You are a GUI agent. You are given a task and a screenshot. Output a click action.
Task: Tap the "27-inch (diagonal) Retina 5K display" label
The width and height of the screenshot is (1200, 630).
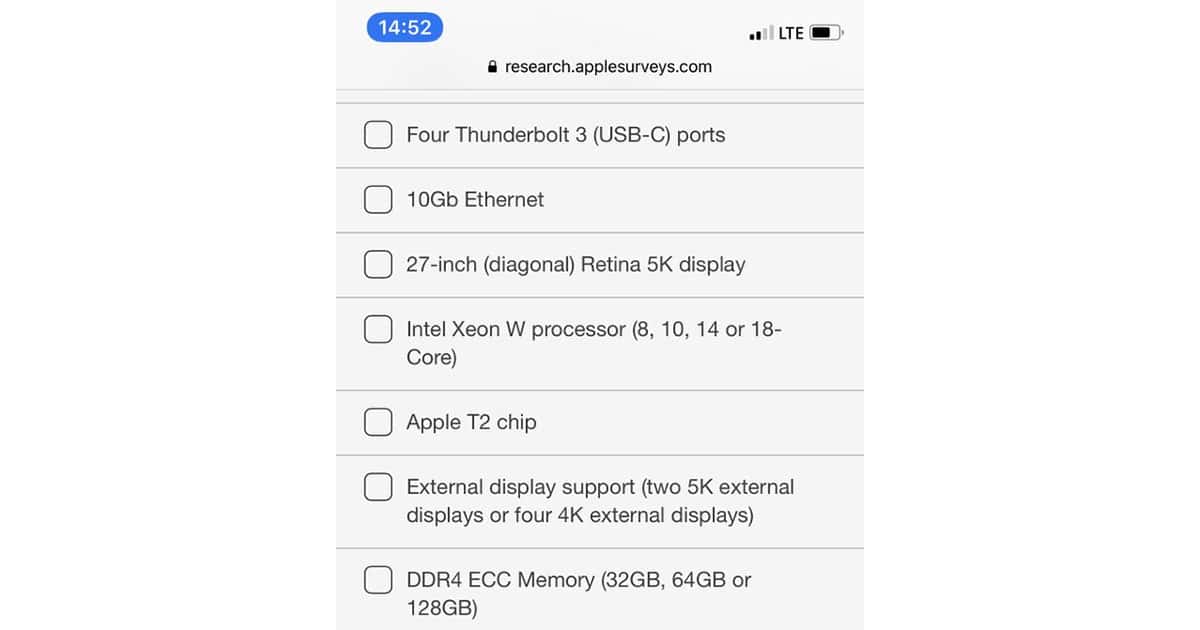(x=576, y=265)
